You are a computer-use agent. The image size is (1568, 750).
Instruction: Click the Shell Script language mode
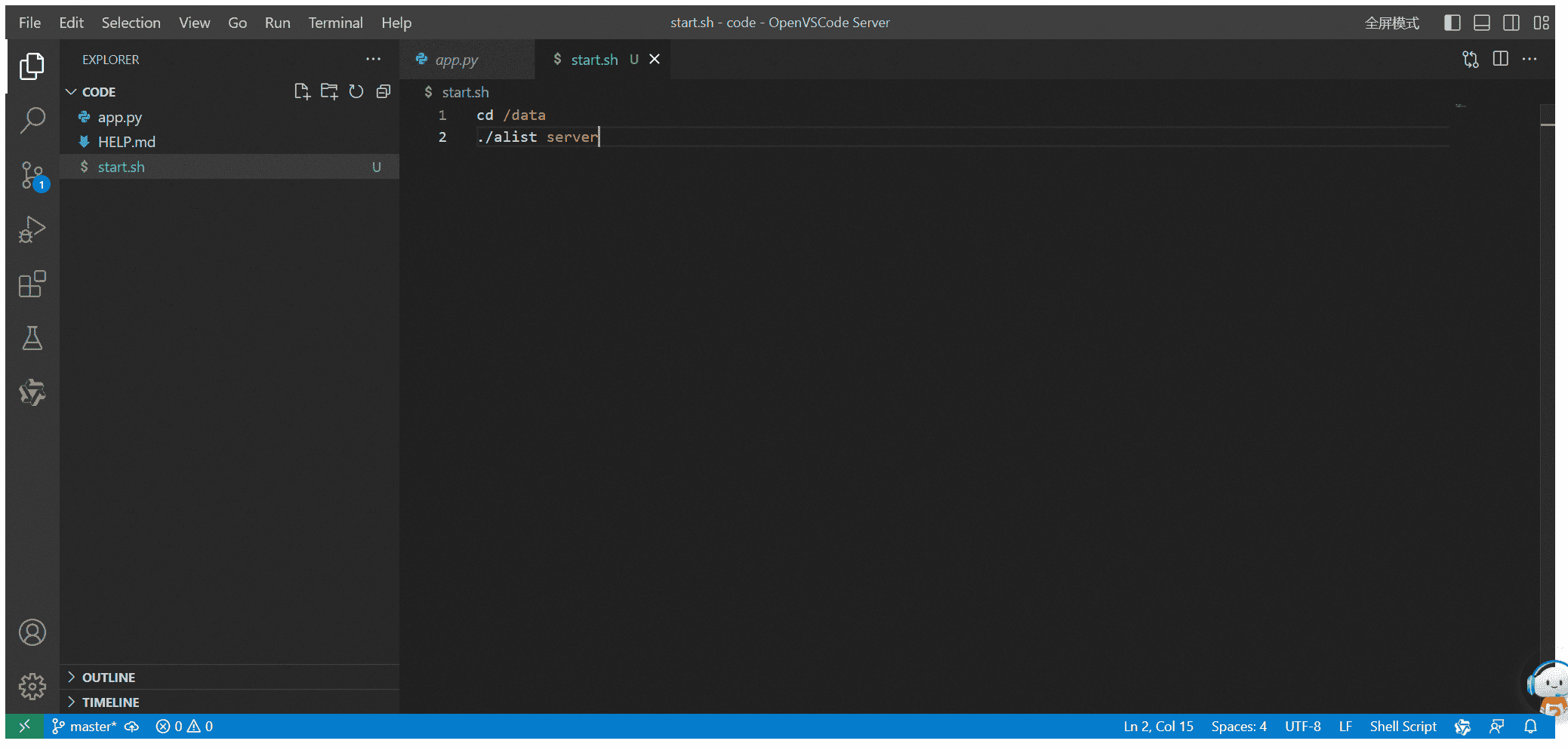(x=1403, y=727)
